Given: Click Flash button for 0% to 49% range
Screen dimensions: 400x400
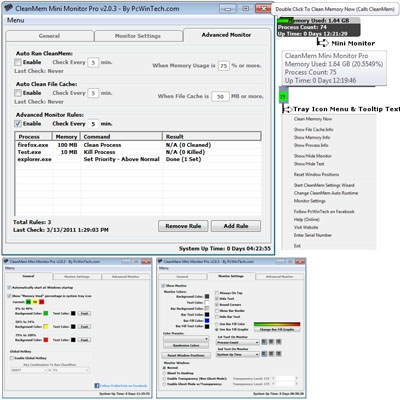Looking at the screenshot, I should pos(85,313).
